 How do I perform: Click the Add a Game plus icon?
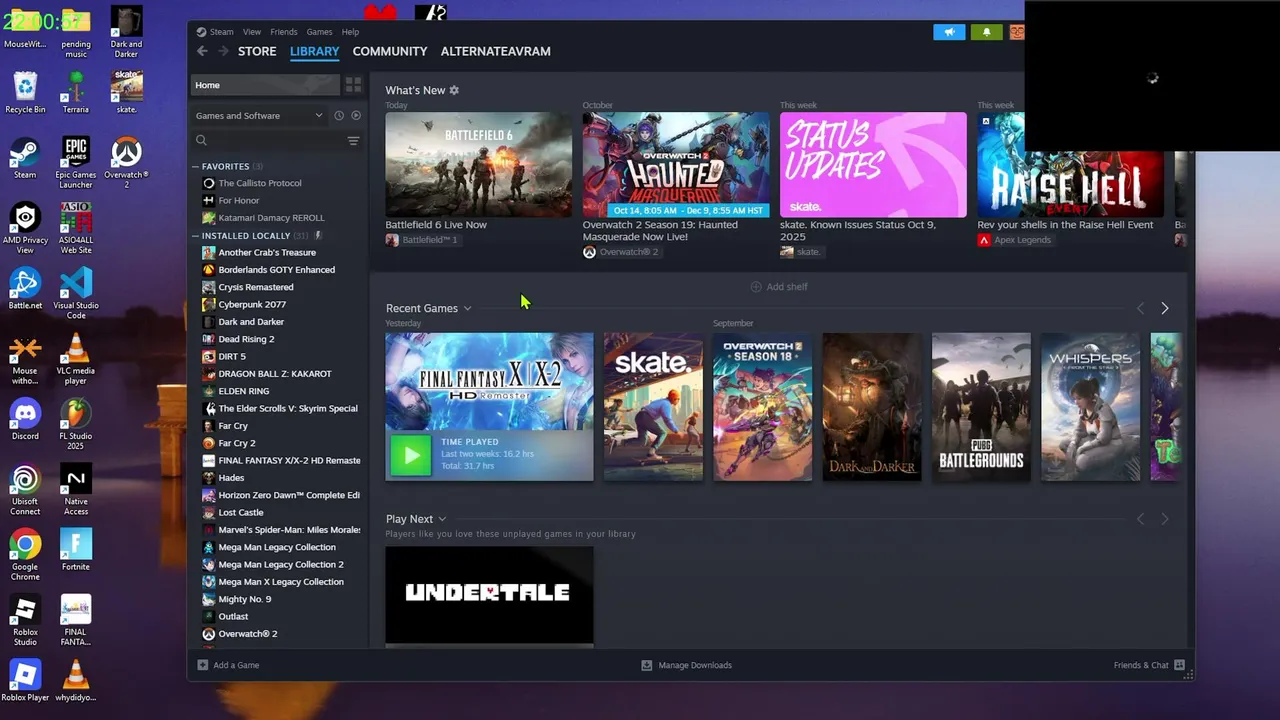pyautogui.click(x=202, y=665)
